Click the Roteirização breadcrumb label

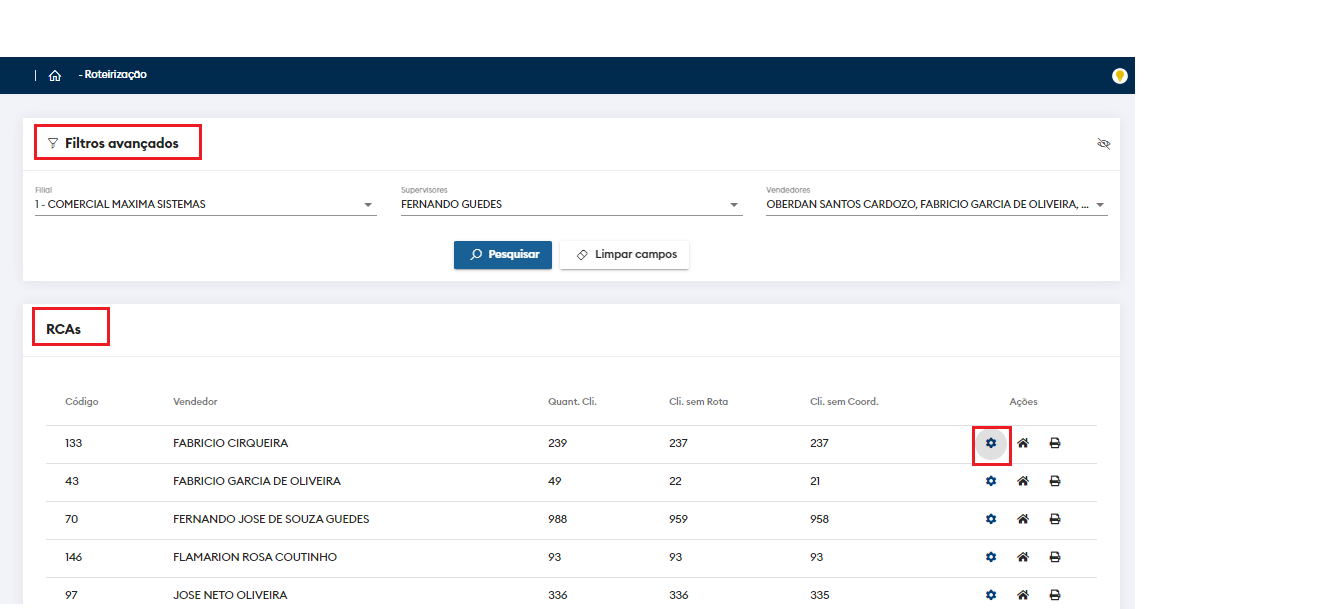[x=116, y=75]
